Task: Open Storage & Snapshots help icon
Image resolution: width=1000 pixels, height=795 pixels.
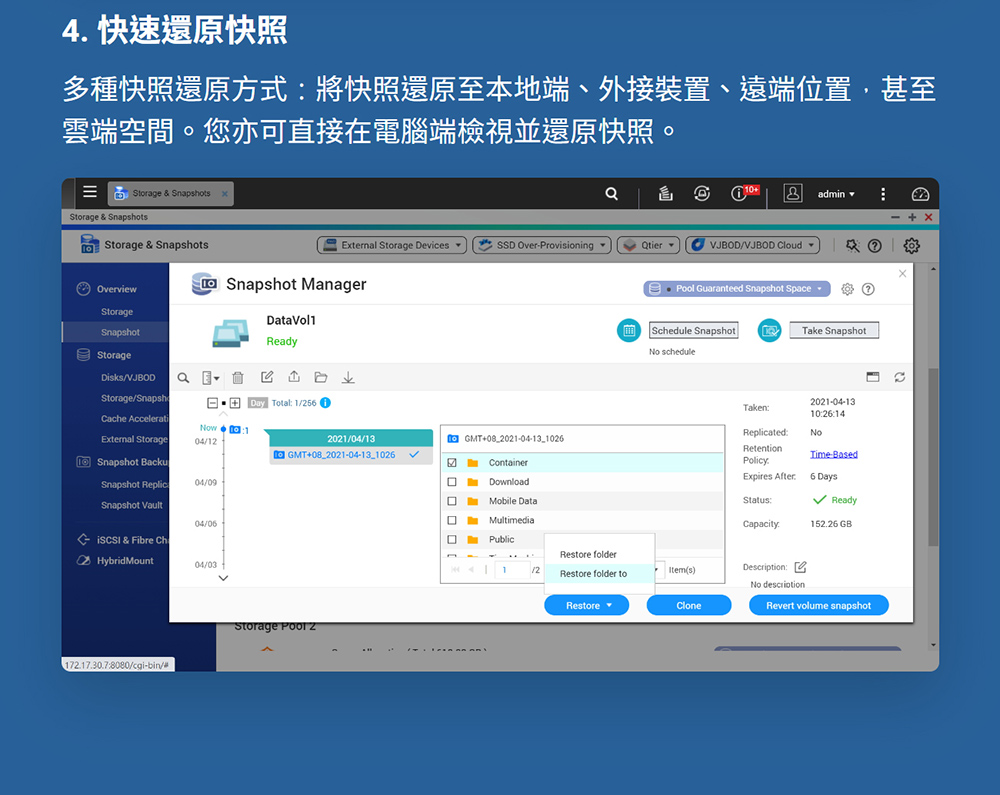Action: pos(874,245)
